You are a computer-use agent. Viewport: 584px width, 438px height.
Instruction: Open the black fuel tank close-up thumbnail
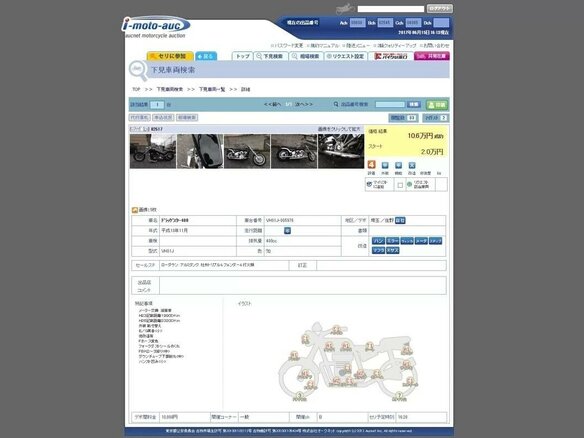tap(200, 151)
